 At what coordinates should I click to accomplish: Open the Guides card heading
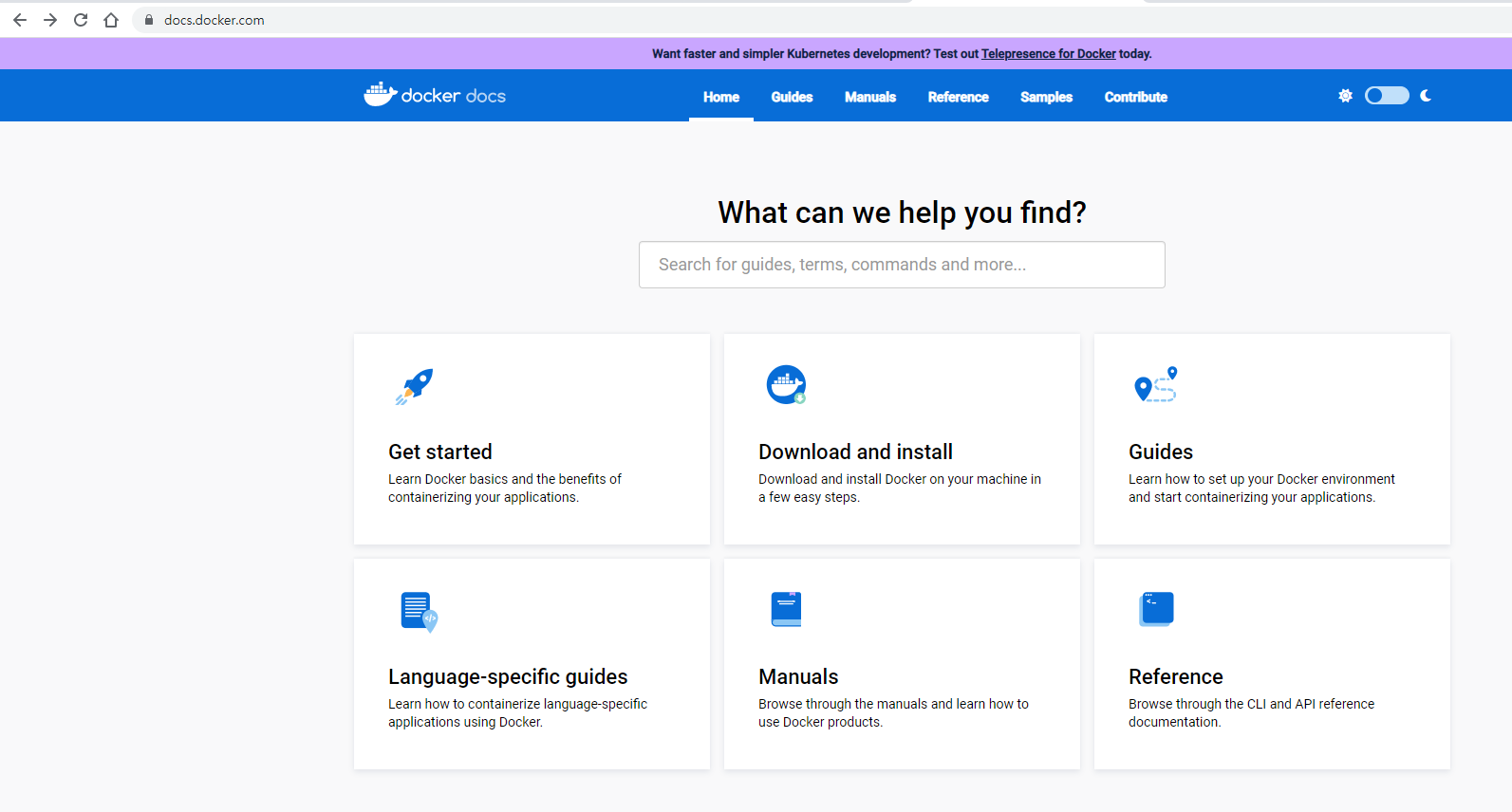tap(1161, 452)
